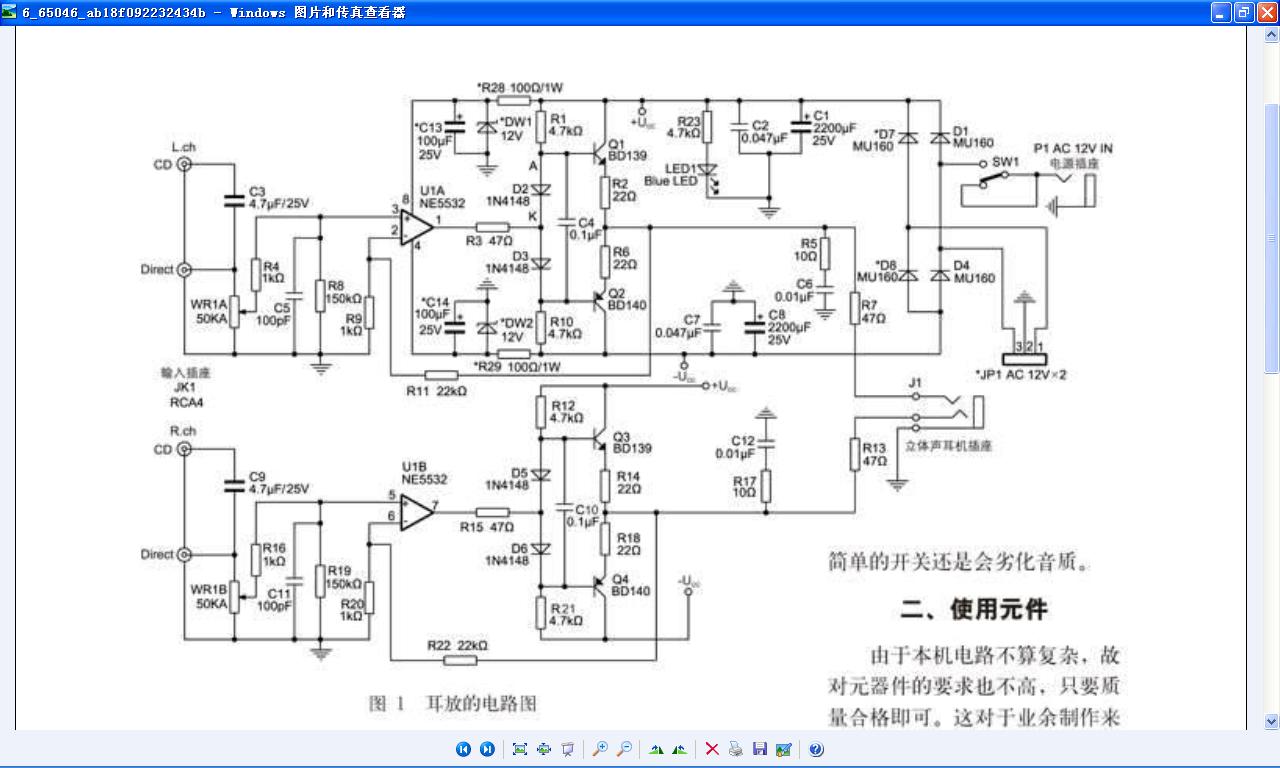Click the 'L.ch' channel label
Viewport: 1280px width, 768px height.
pos(183,147)
